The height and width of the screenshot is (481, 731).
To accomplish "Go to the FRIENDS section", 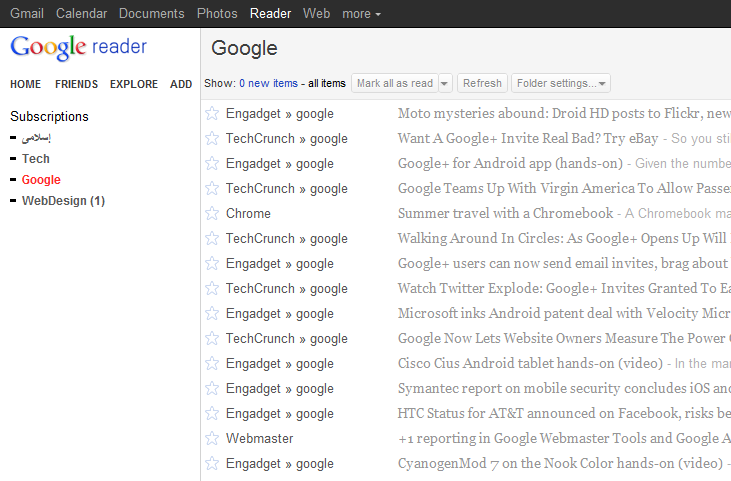I will (x=76, y=84).
